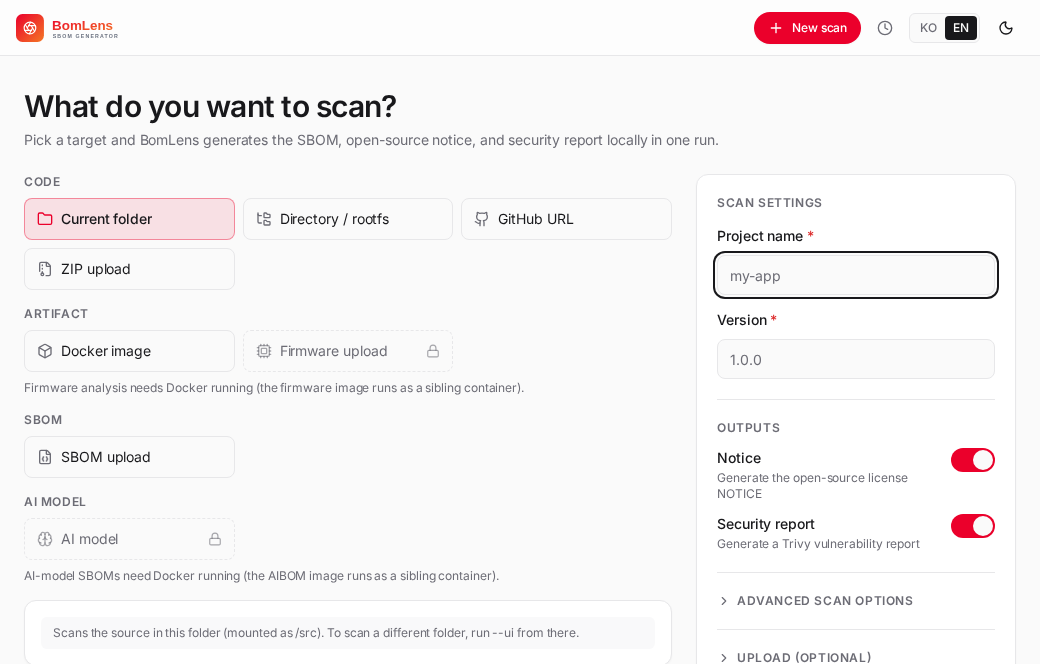Image resolution: width=1040 pixels, height=664 pixels.
Task: Click the Firmware upload locked option
Action: 348,351
